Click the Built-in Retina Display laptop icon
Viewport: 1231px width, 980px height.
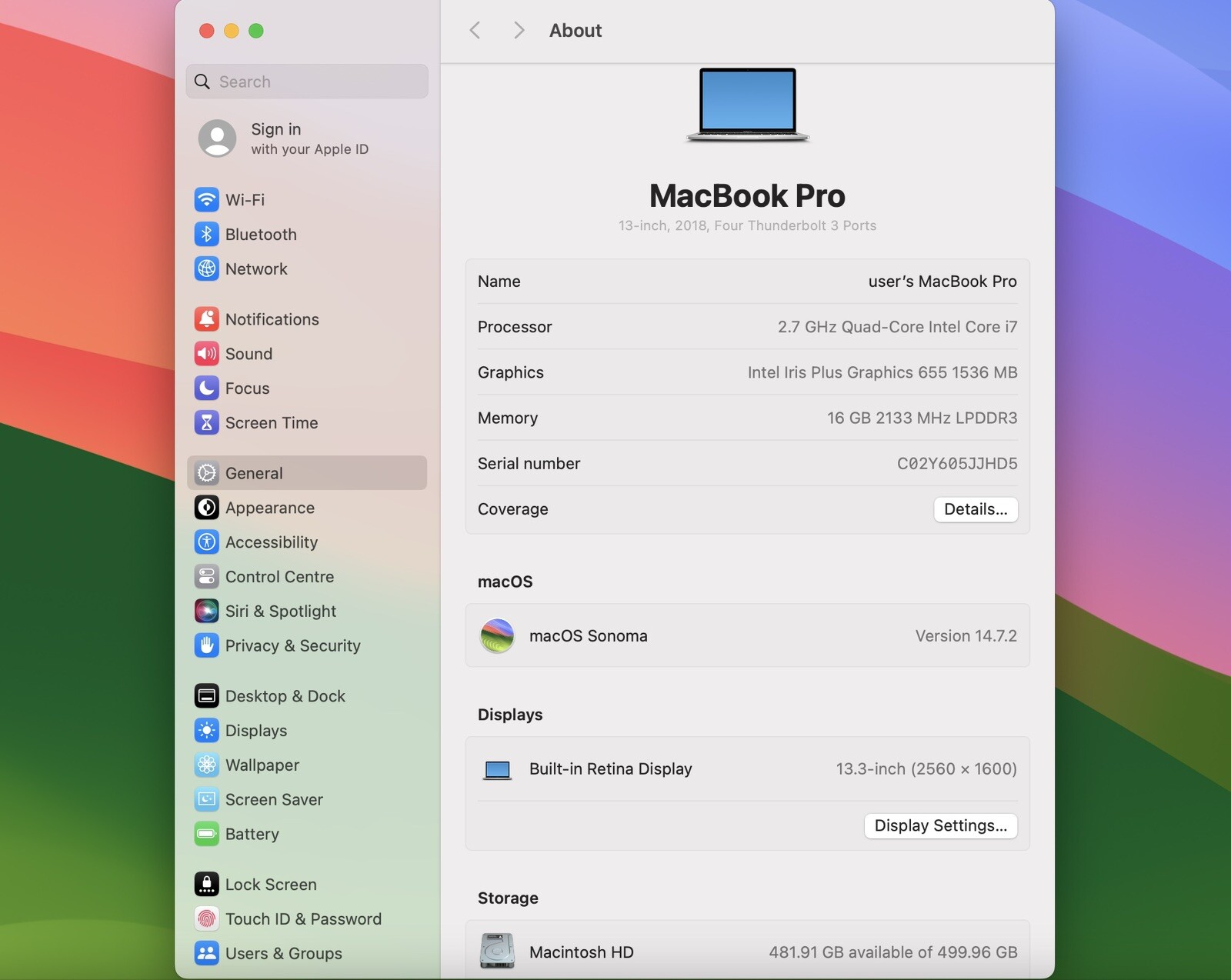497,769
